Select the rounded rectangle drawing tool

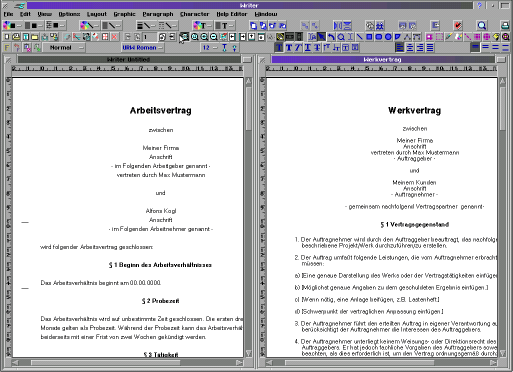pyautogui.click(x=378, y=37)
